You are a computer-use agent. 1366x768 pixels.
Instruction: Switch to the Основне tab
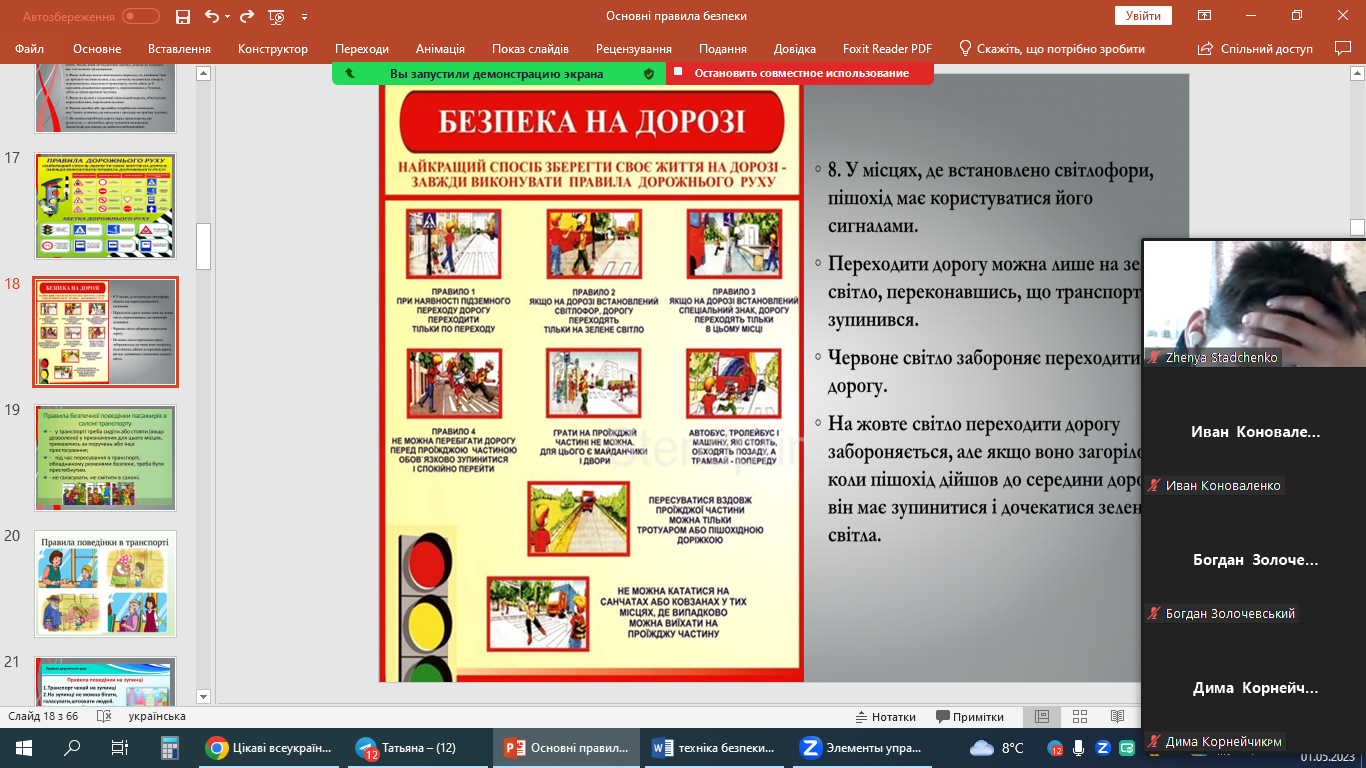tap(97, 49)
